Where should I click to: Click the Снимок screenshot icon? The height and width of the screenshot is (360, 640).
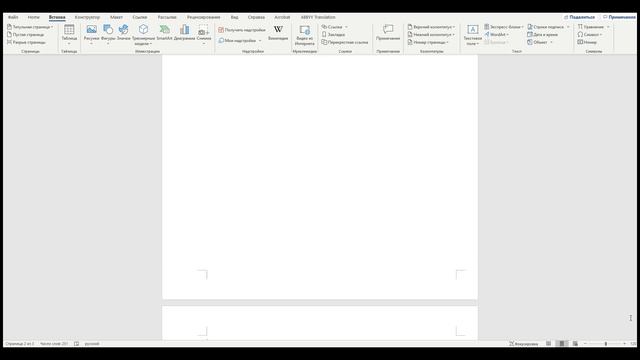click(x=204, y=30)
